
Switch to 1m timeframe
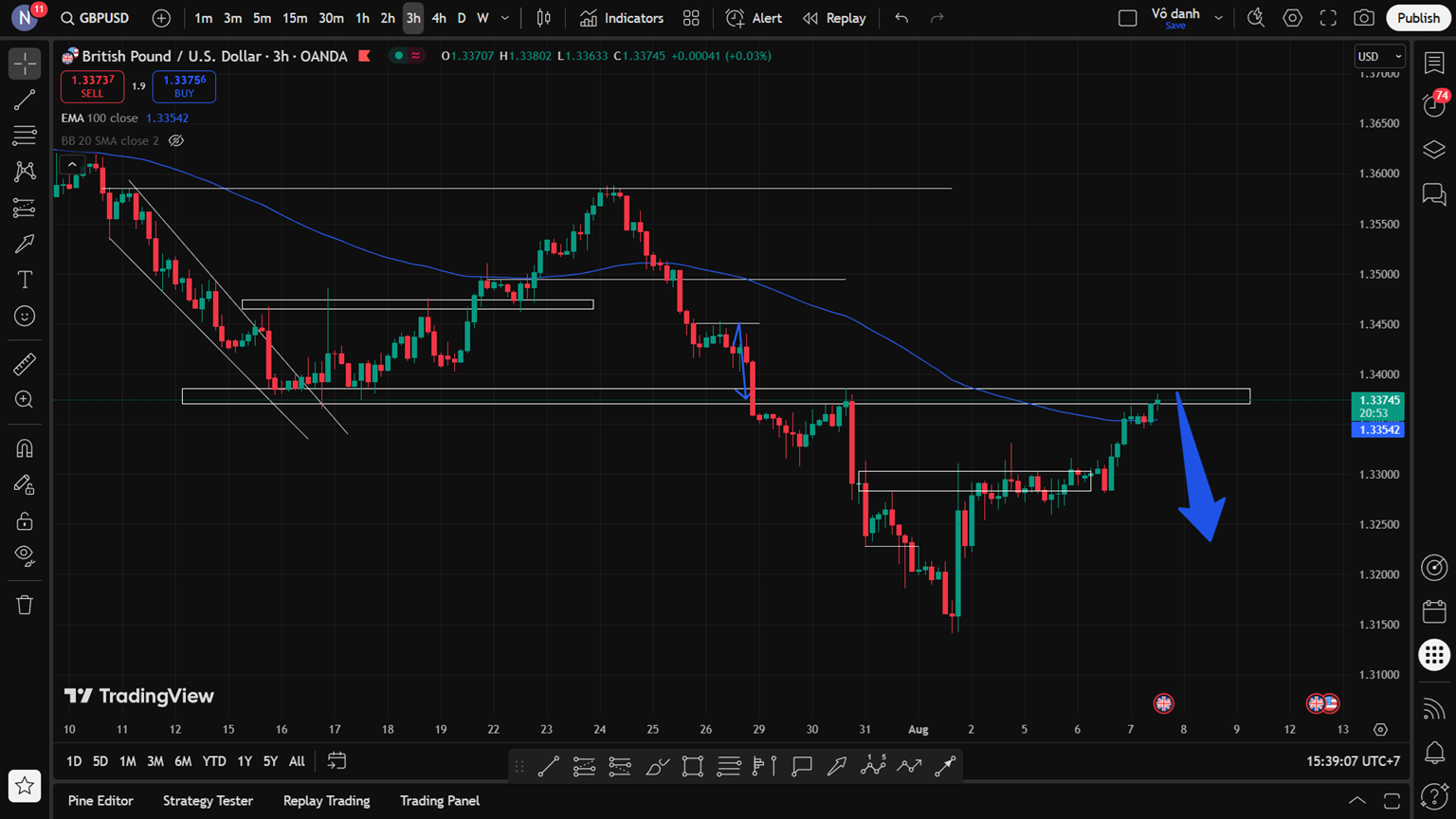pos(203,18)
